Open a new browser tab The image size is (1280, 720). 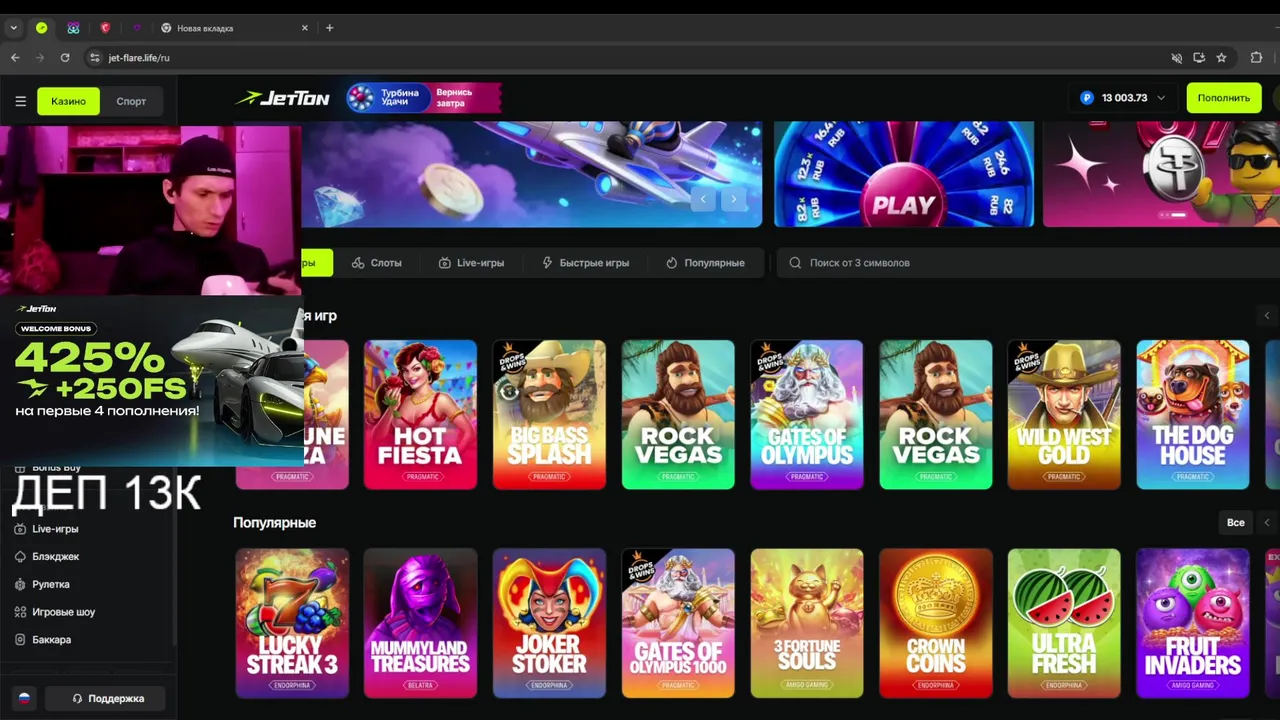tap(329, 28)
